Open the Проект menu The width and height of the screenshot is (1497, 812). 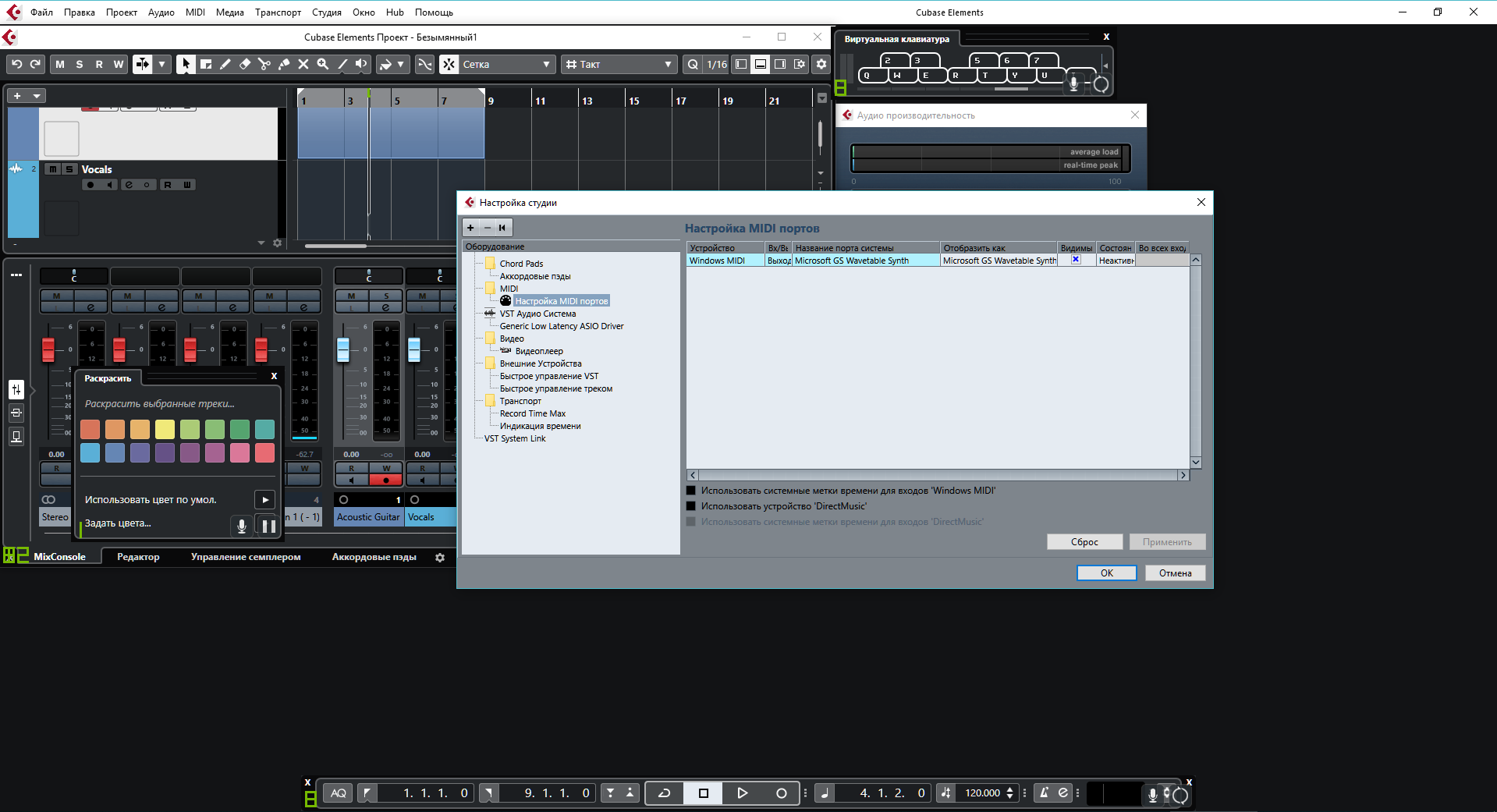pos(122,12)
